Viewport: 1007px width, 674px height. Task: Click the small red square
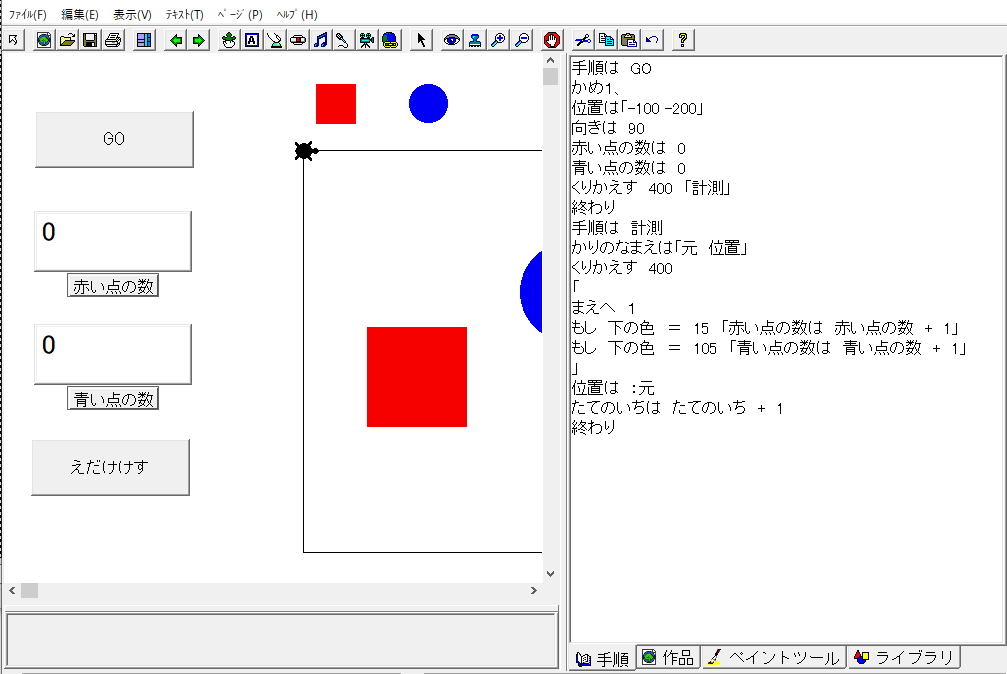336,103
